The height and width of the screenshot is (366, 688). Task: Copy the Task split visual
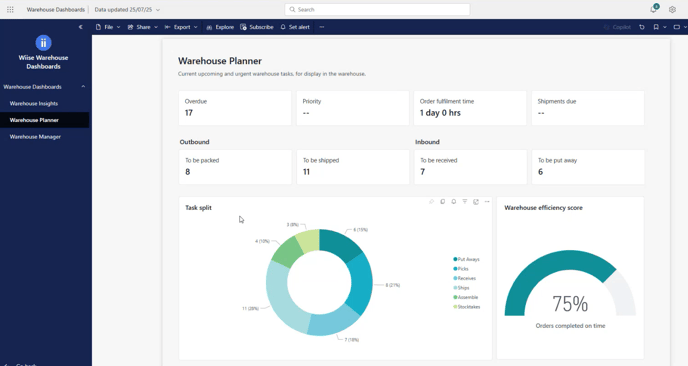[442, 201]
